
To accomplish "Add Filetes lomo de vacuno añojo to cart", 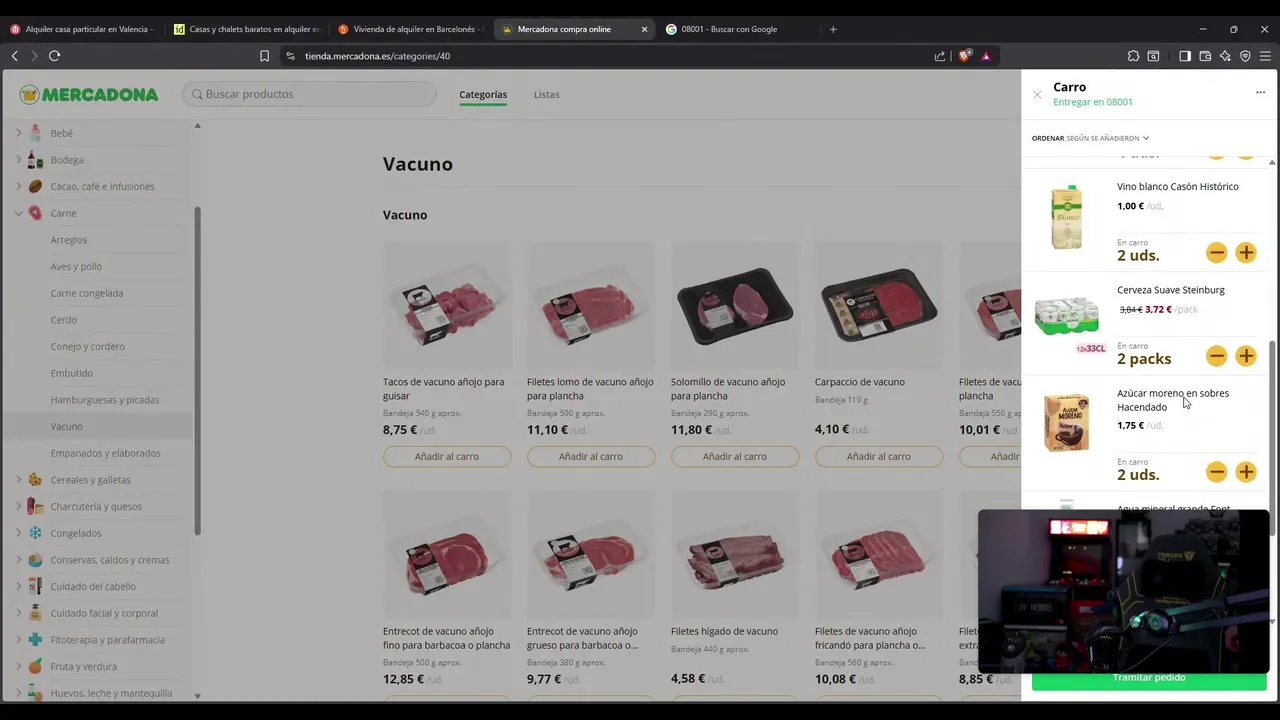I will click(x=591, y=456).
